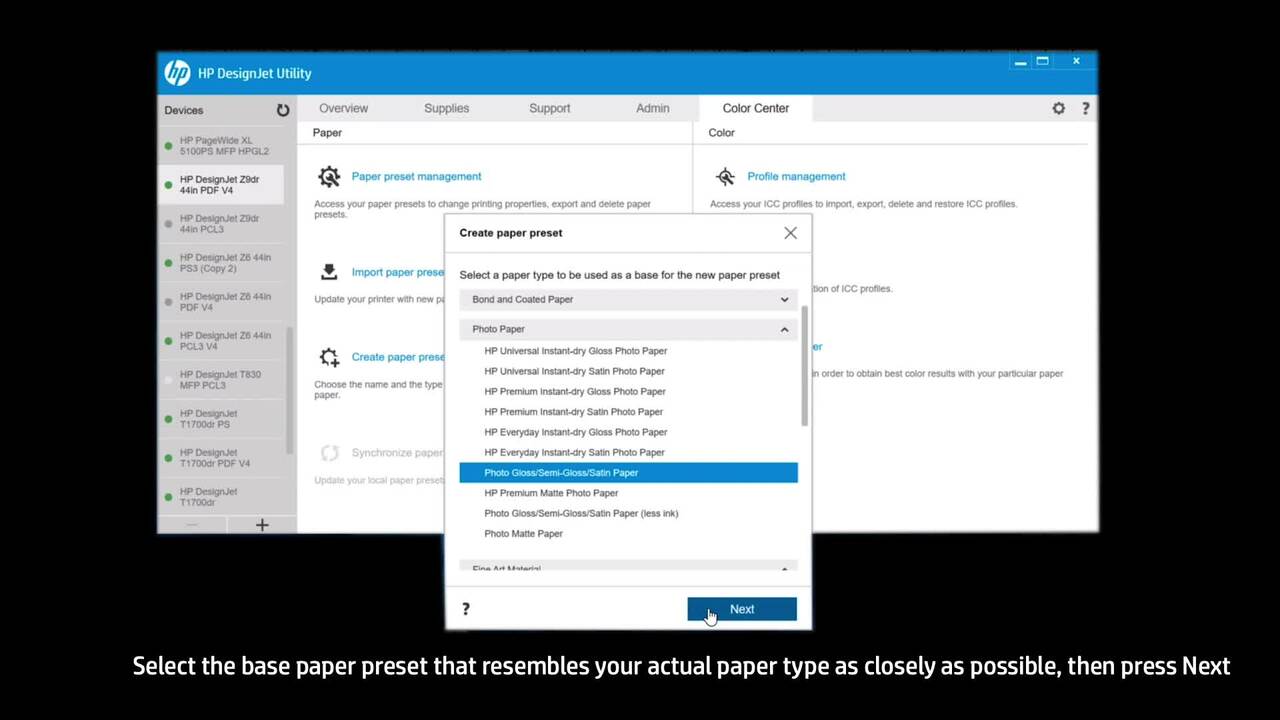Open help question mark in header

(1085, 108)
